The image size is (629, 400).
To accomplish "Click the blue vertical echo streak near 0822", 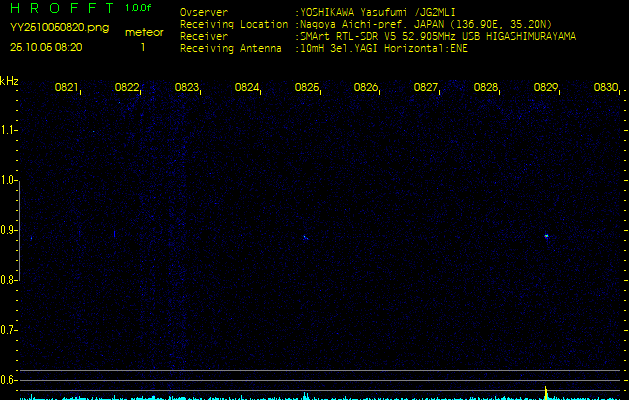I will point(115,234).
